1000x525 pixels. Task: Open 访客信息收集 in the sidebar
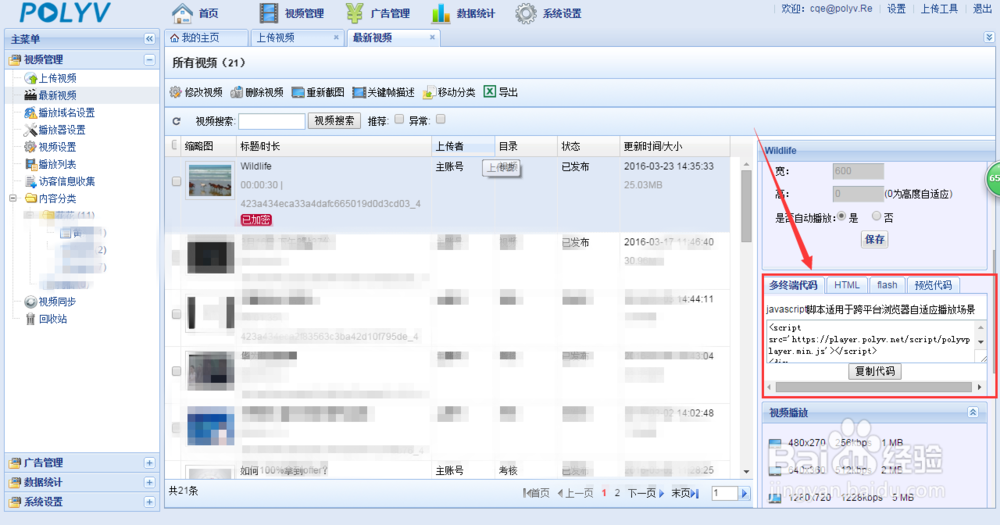[66, 181]
